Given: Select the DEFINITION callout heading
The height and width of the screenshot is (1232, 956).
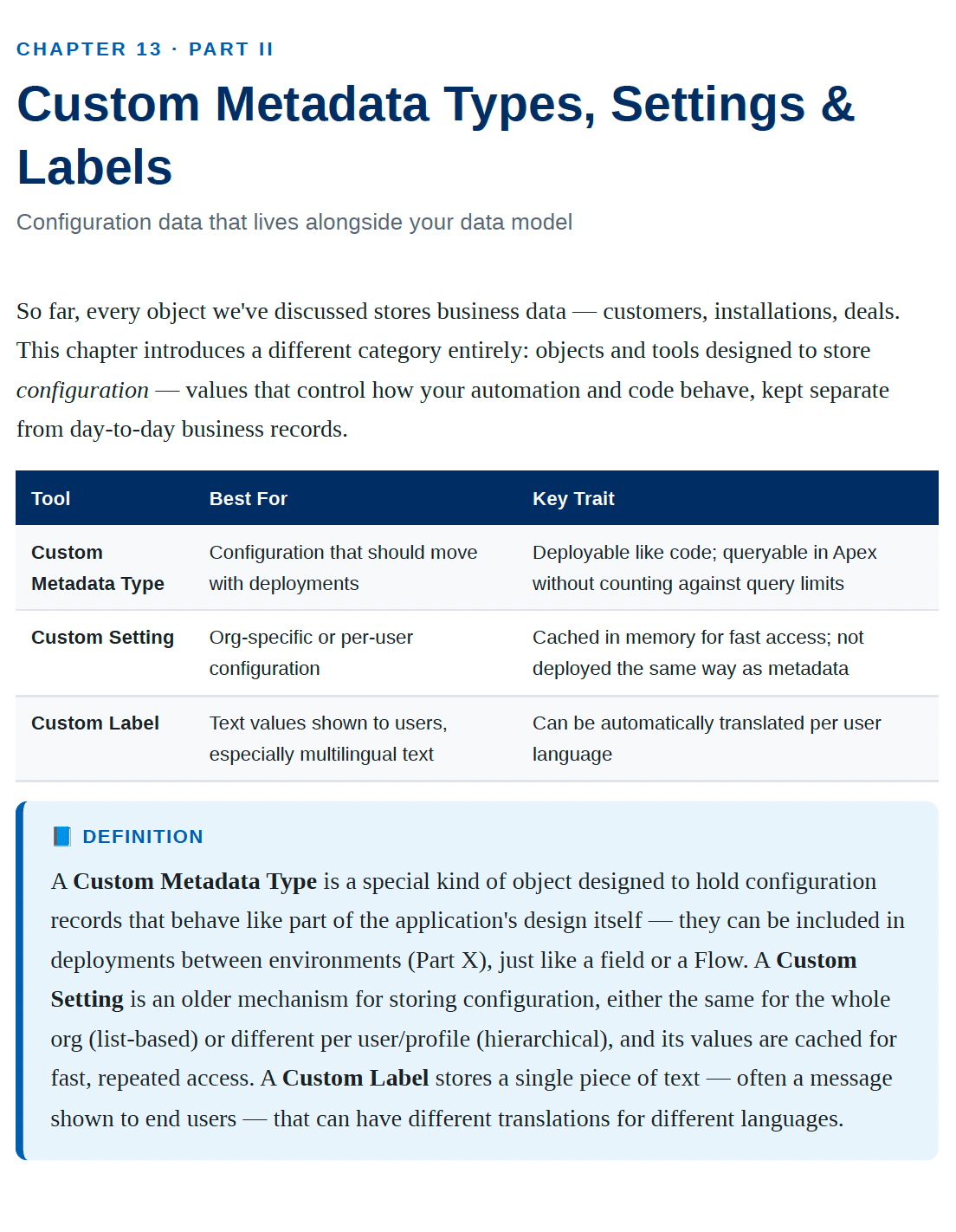Looking at the screenshot, I should [142, 836].
